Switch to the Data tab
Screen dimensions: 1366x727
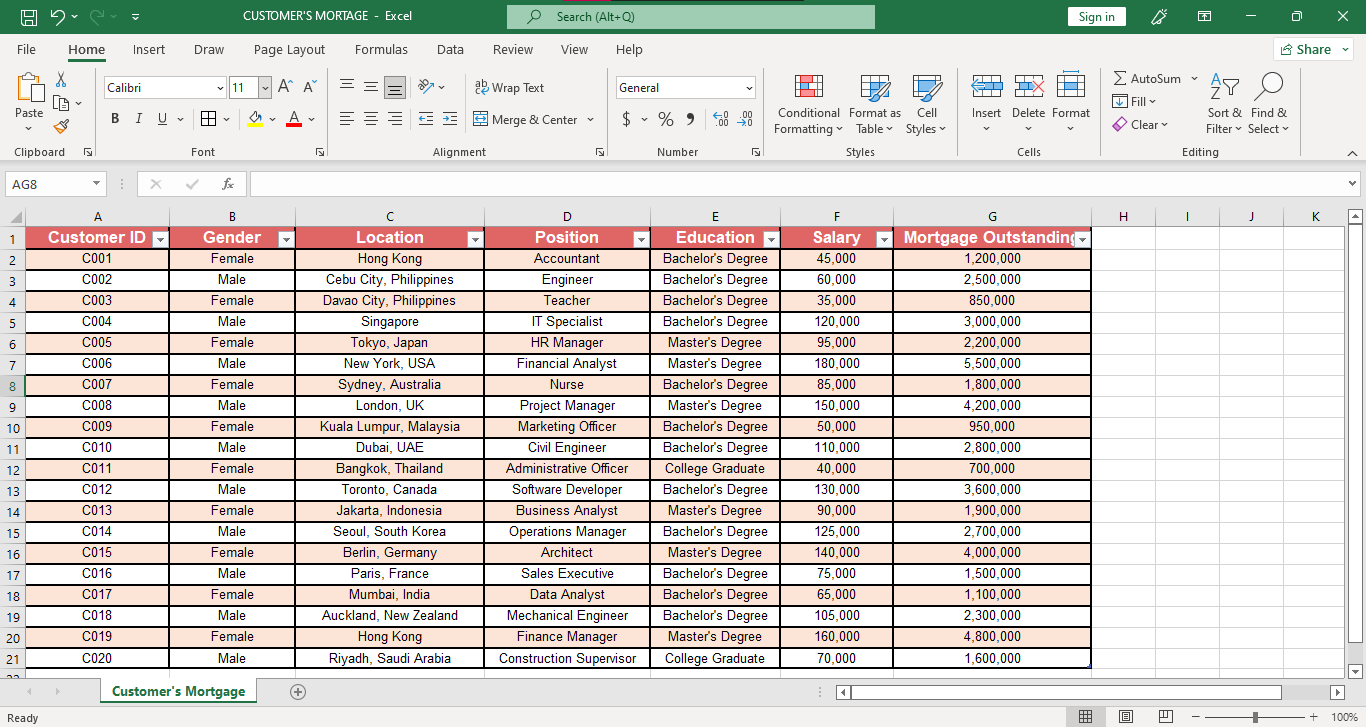tap(450, 49)
